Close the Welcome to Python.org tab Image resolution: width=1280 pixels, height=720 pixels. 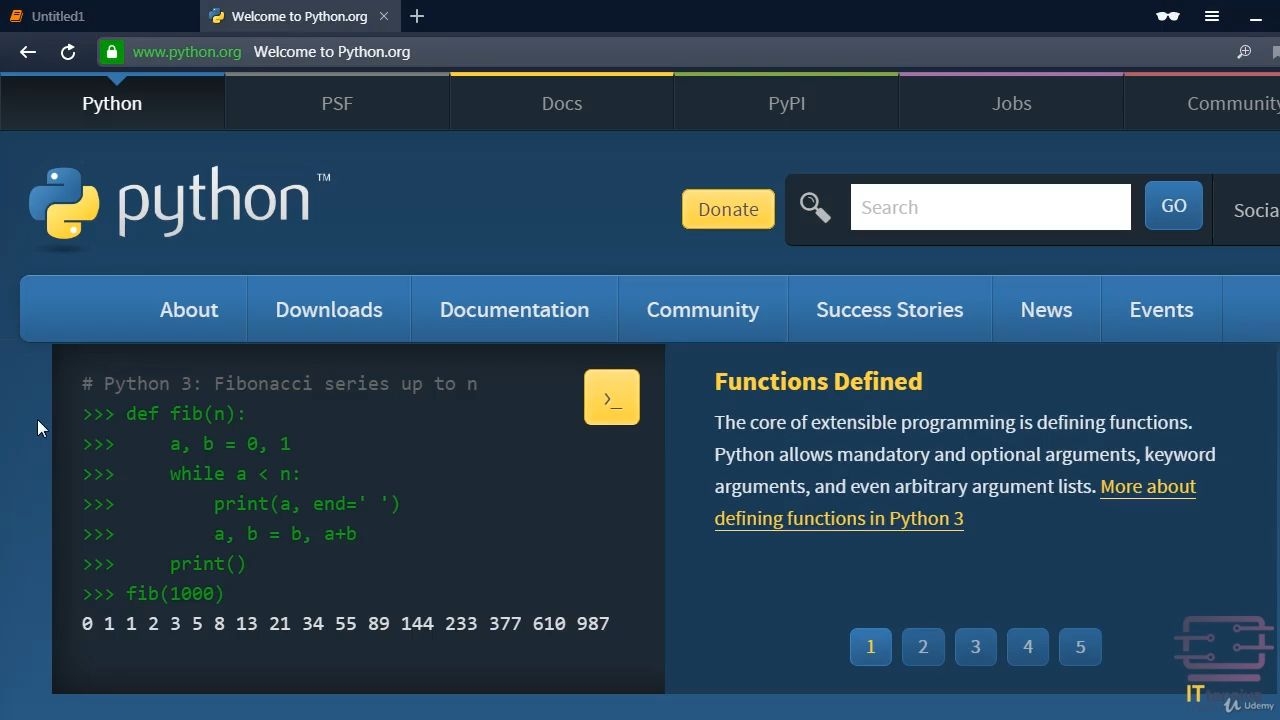[384, 16]
